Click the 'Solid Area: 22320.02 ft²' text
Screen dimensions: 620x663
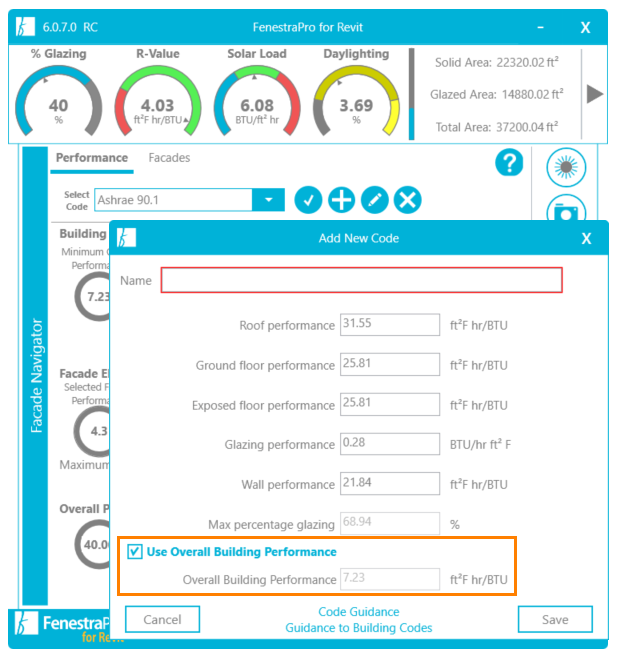(x=497, y=62)
